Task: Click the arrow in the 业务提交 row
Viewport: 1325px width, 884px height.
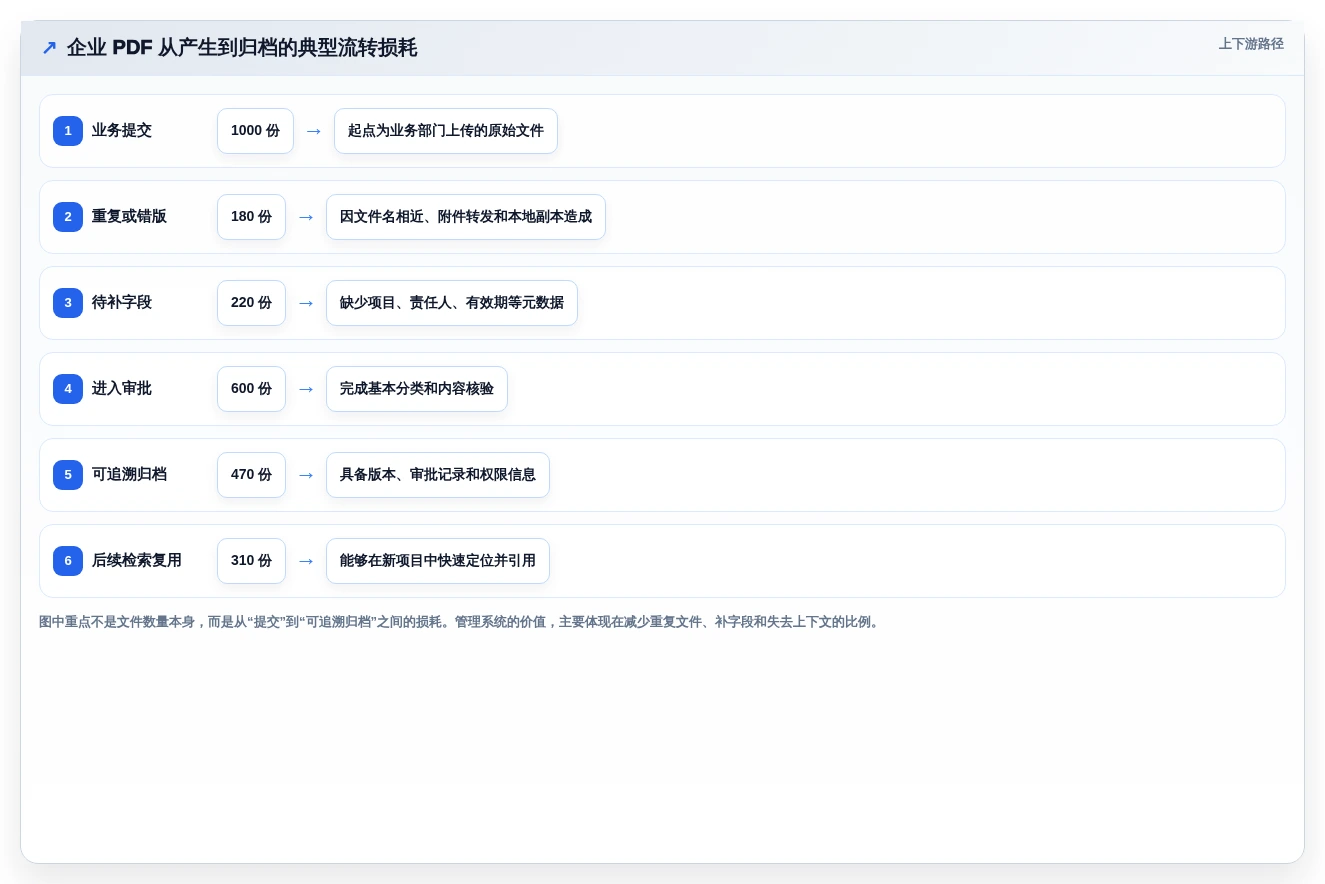Action: pos(314,131)
